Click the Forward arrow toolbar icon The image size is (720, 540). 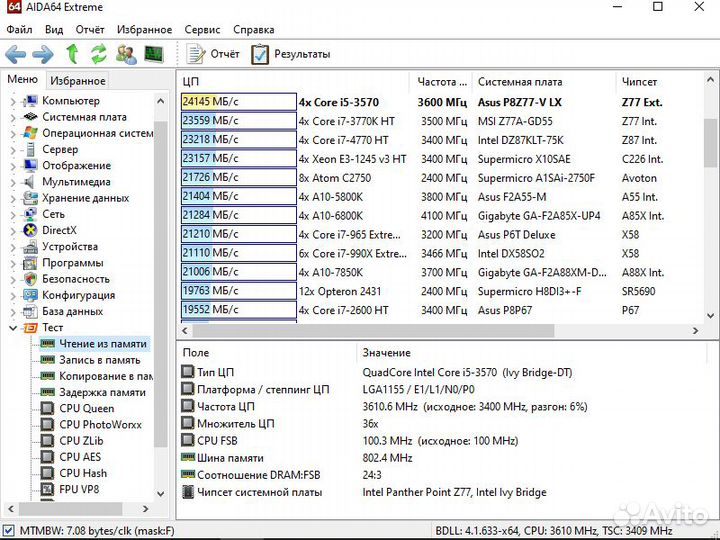(43, 54)
